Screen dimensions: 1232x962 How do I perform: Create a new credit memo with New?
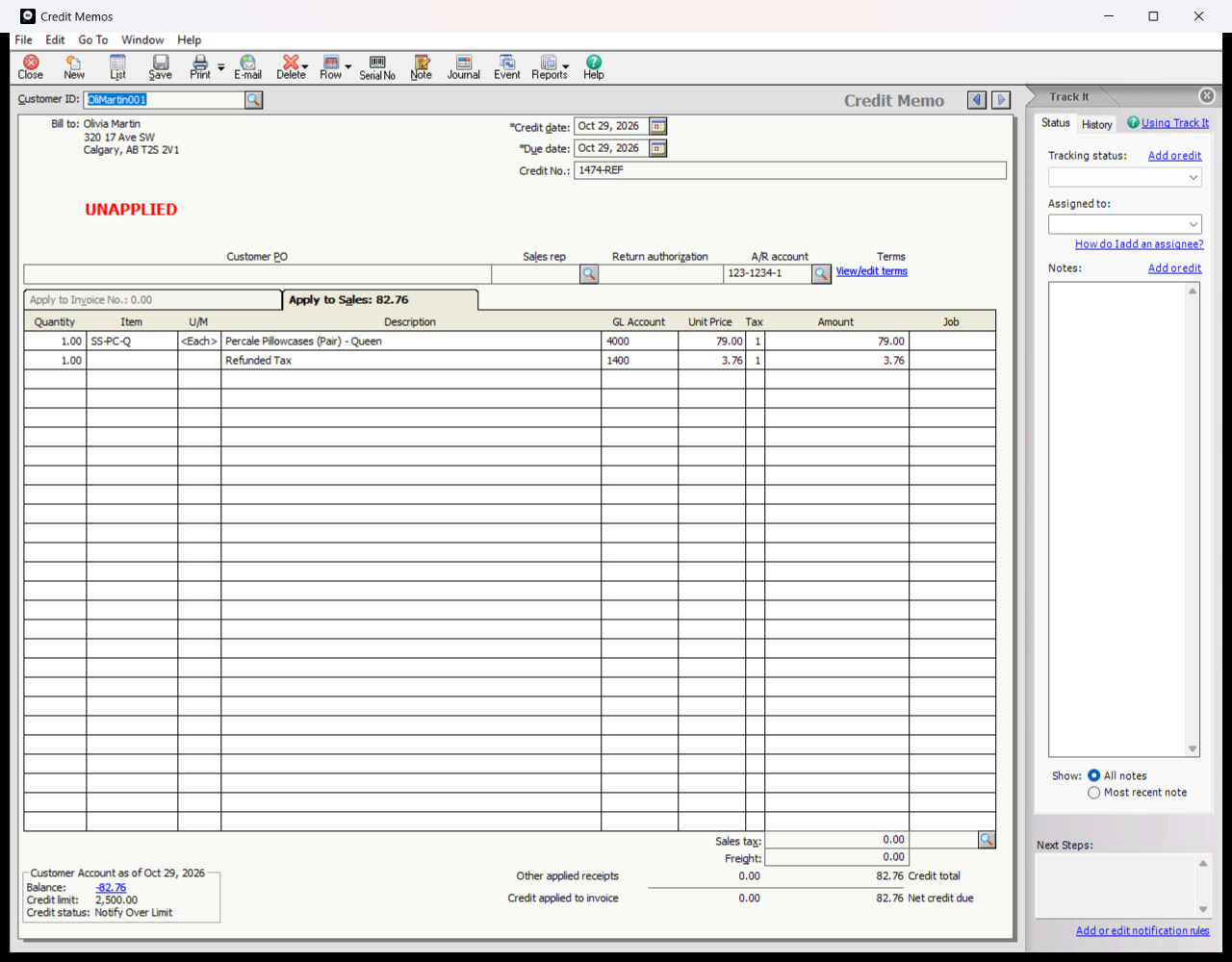[x=74, y=67]
